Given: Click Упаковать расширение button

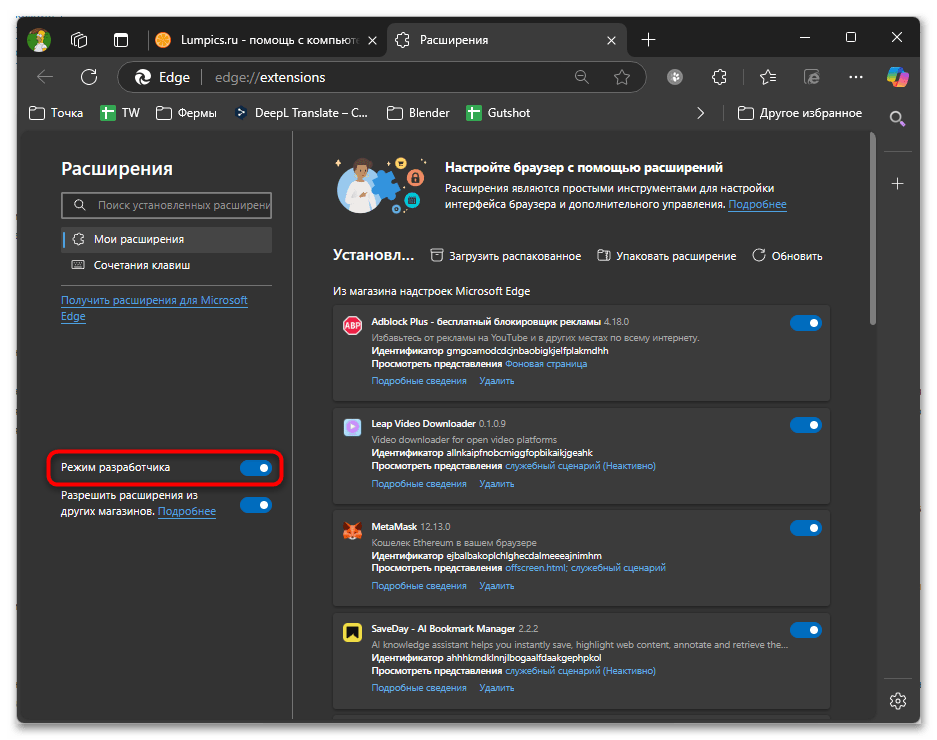Looking at the screenshot, I should coord(667,256).
